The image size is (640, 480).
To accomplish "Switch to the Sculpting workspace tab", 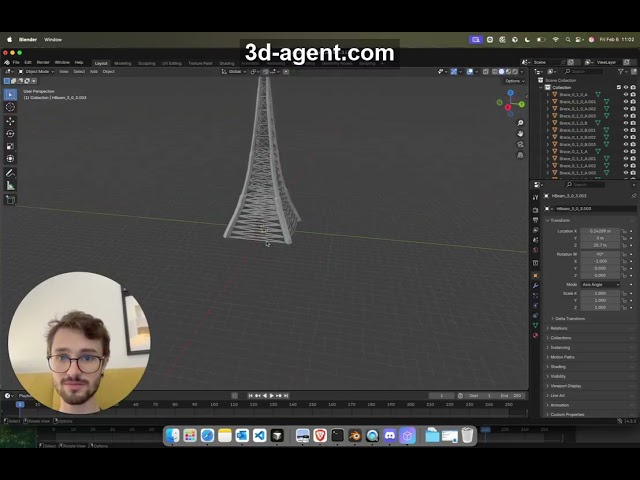I will pos(147,63).
